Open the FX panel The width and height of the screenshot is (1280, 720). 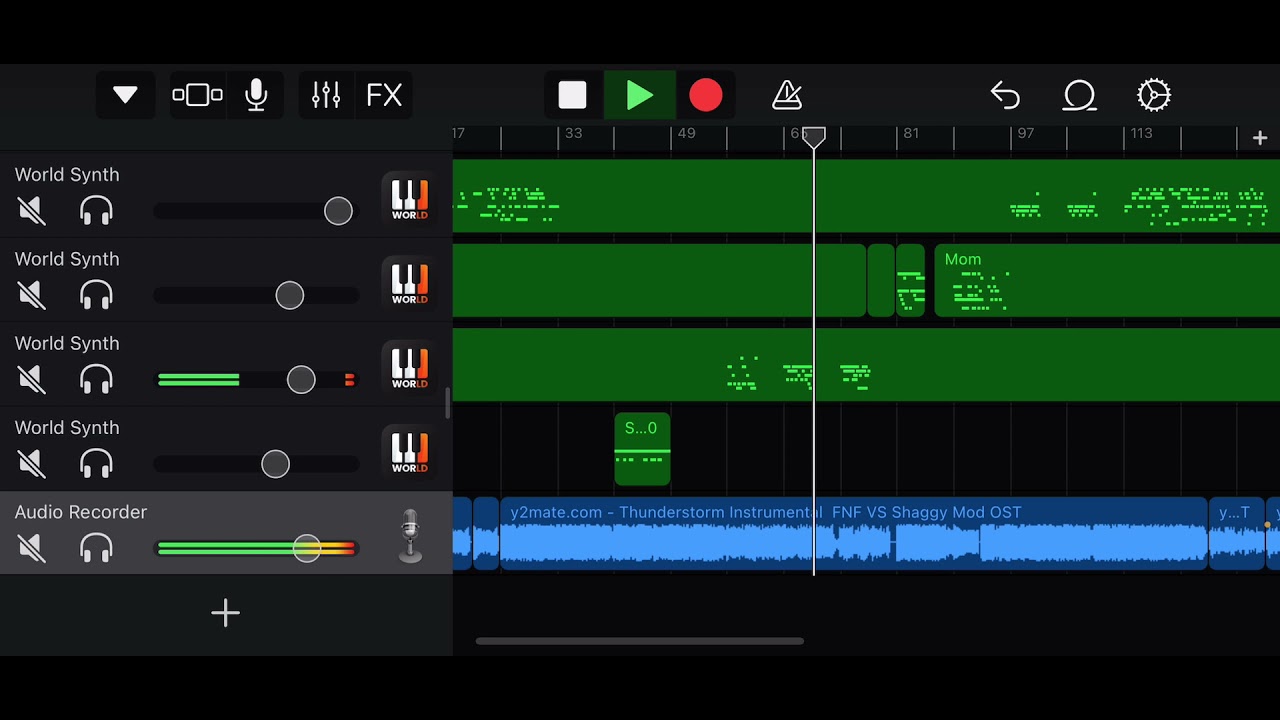[384, 95]
